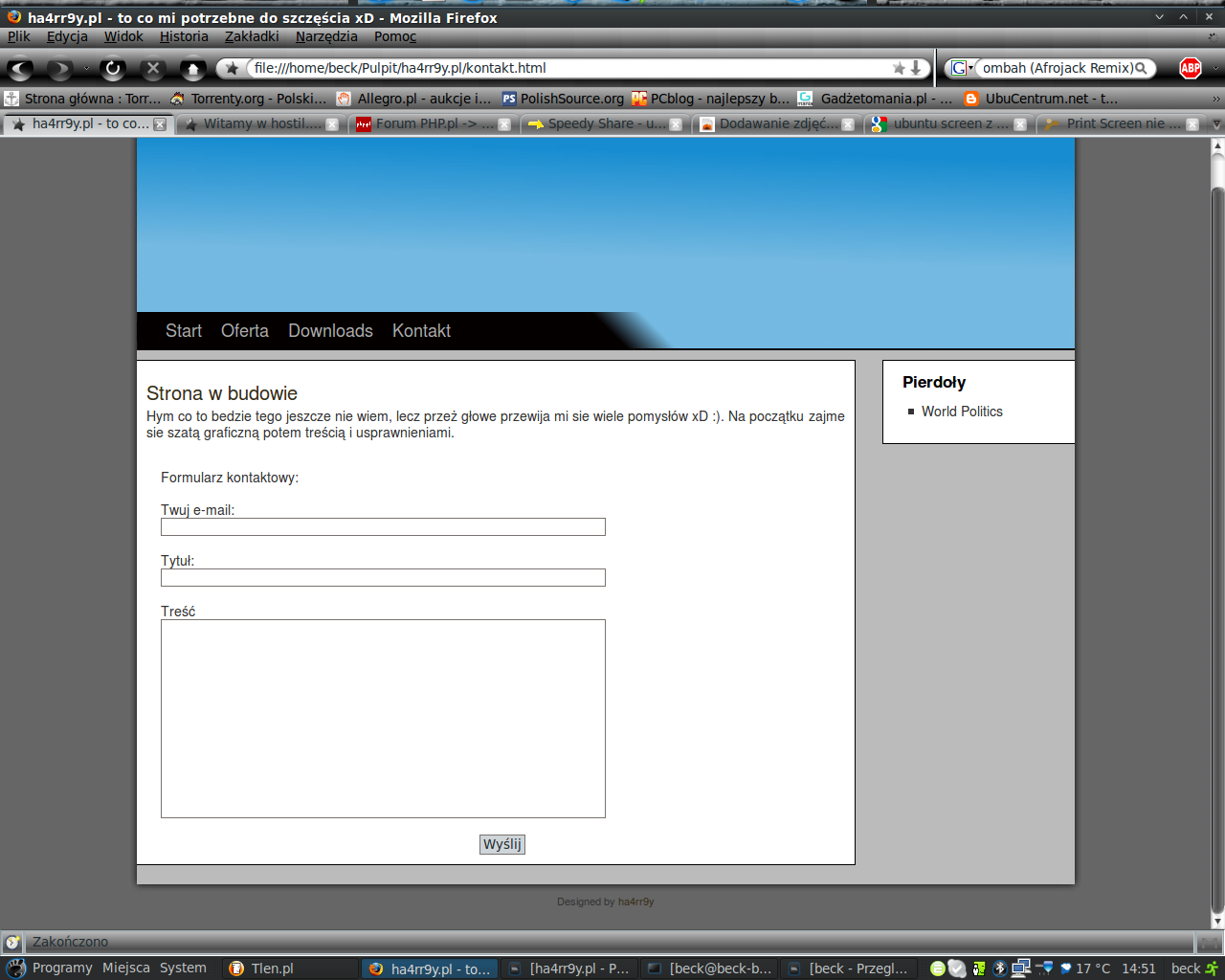The width and height of the screenshot is (1225, 980).
Task: Go forward with the Forward arrow button
Action: click(x=60, y=69)
